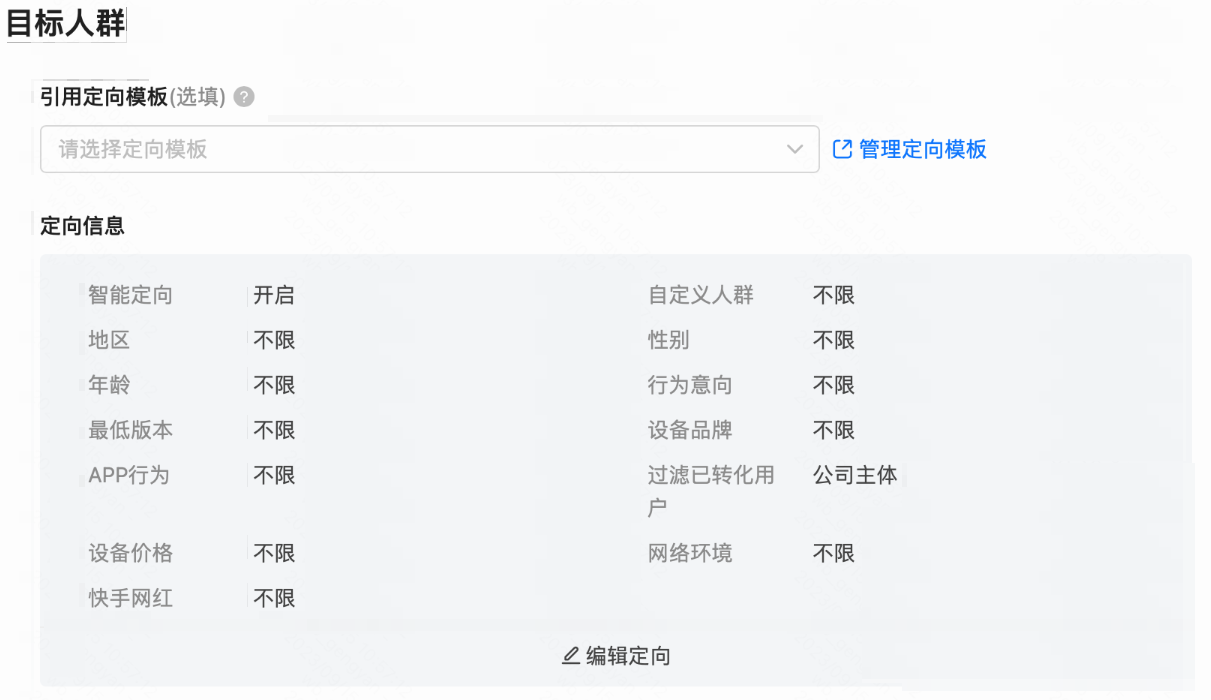1211x700 pixels.
Task: Expand the targeting template combo box
Action: tap(430, 148)
